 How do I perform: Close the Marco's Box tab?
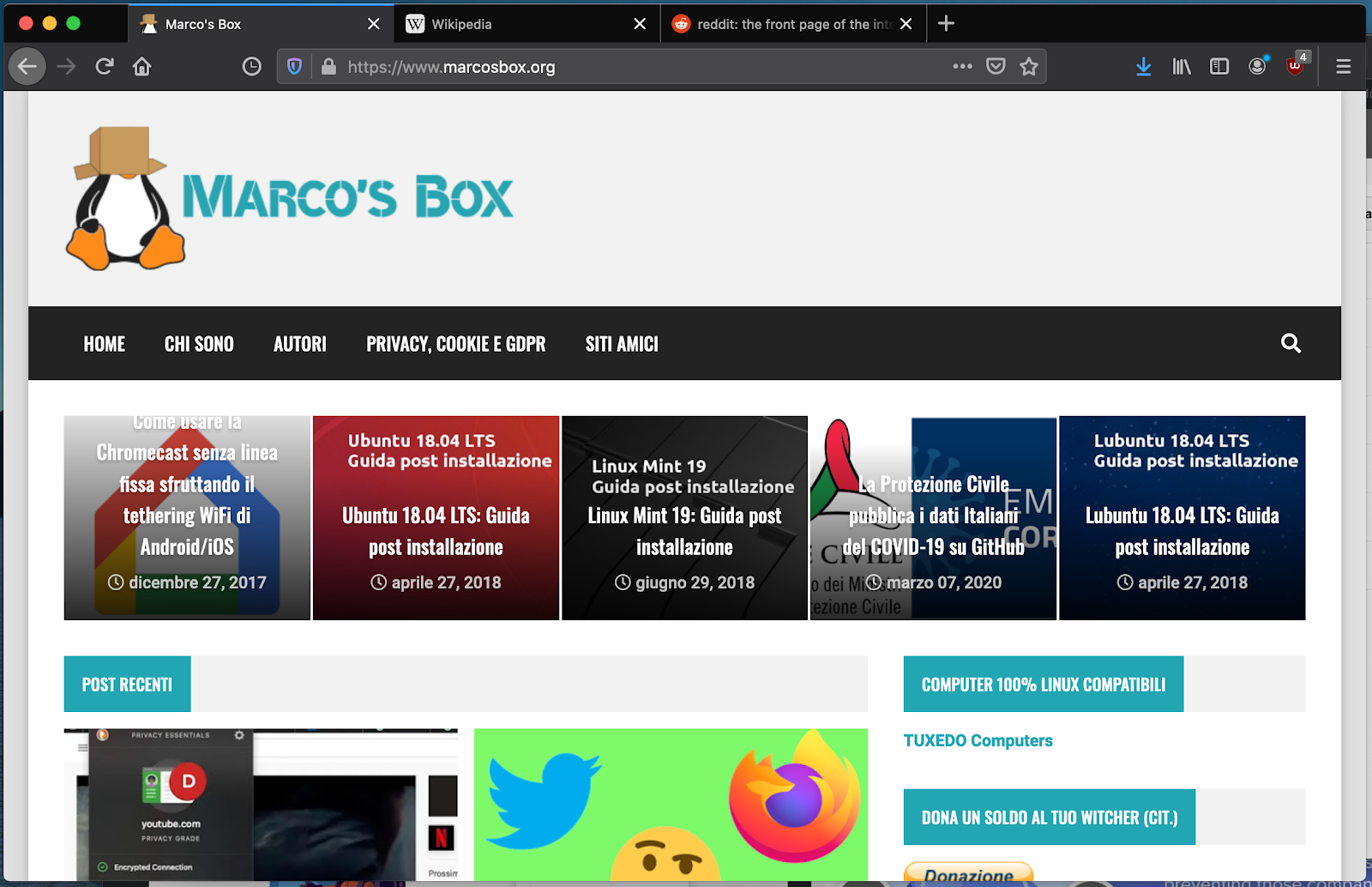(374, 24)
